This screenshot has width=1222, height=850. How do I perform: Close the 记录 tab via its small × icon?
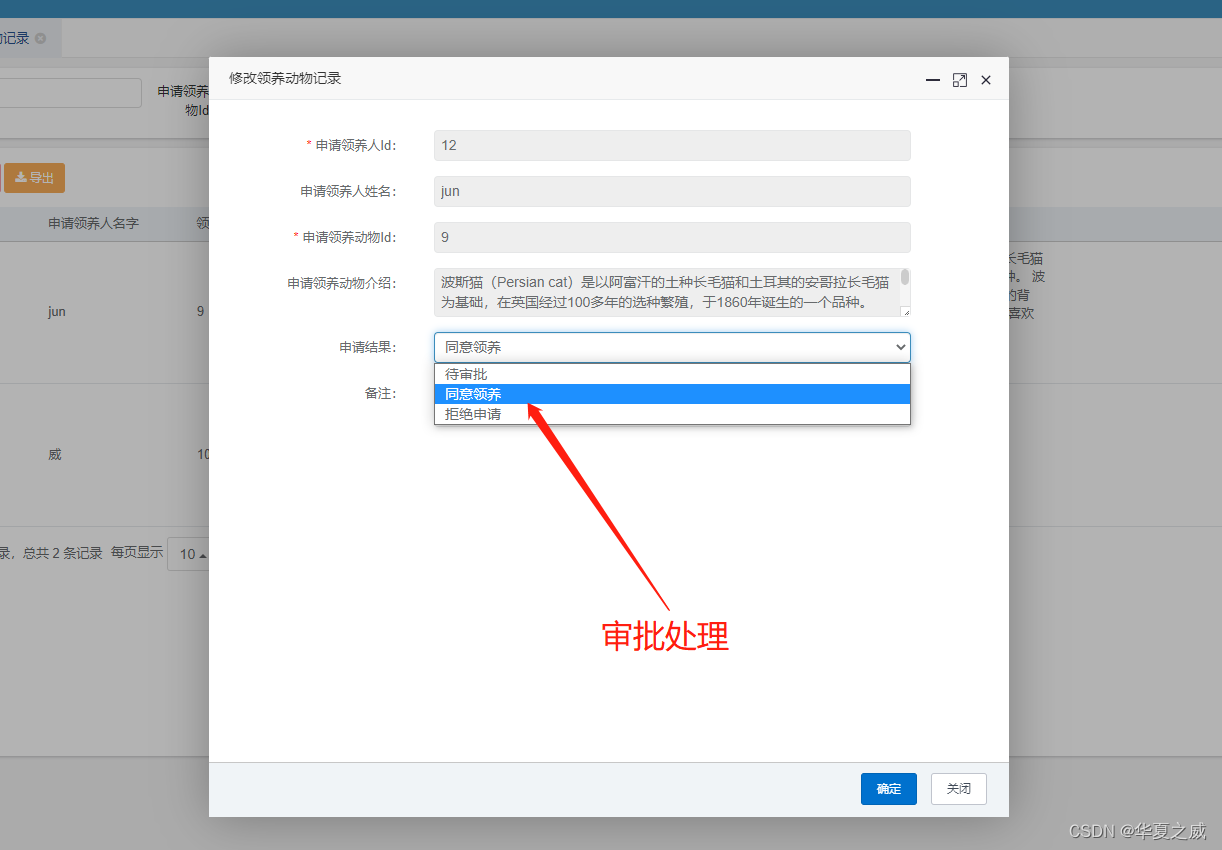click(x=38, y=37)
